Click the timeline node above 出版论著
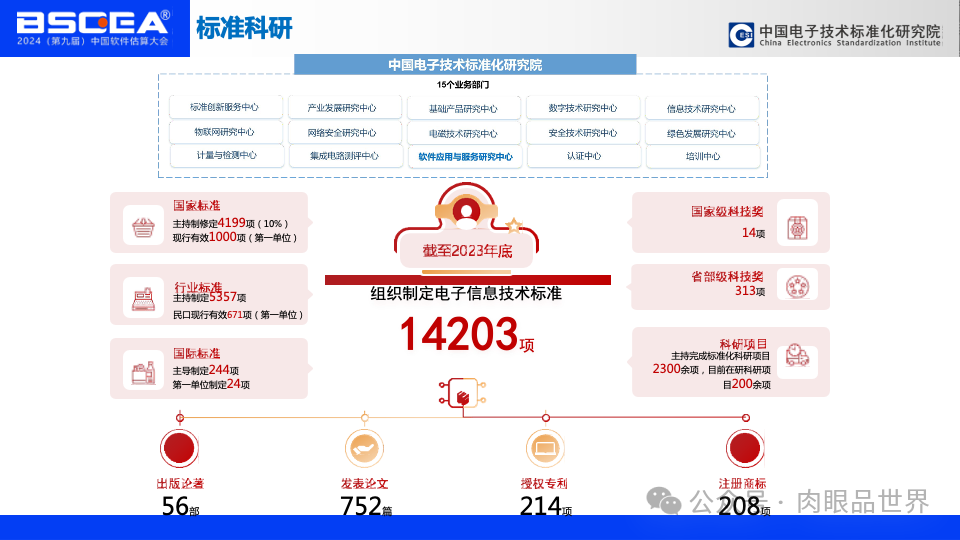 click(180, 418)
